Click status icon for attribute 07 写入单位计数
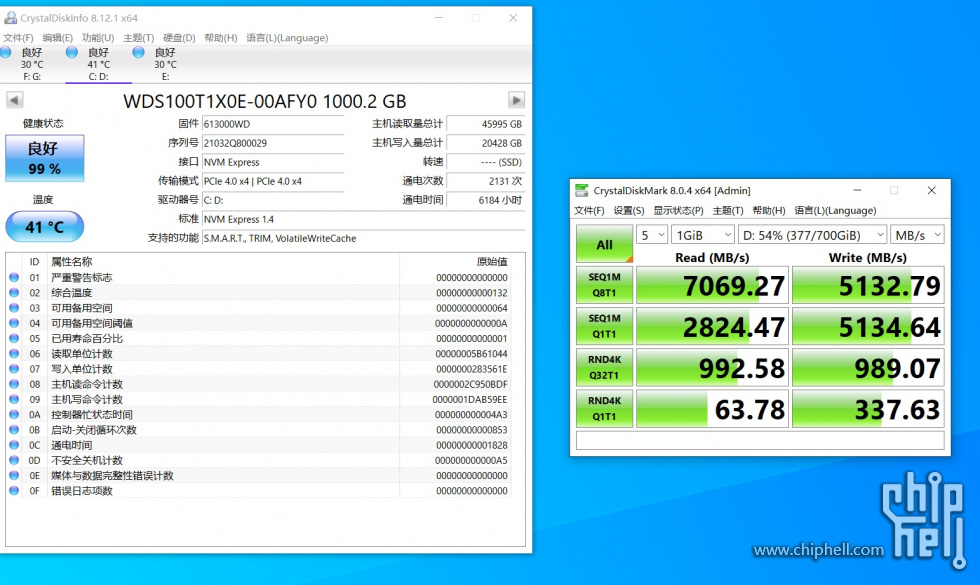Viewport: 980px width, 585px height. (14, 369)
